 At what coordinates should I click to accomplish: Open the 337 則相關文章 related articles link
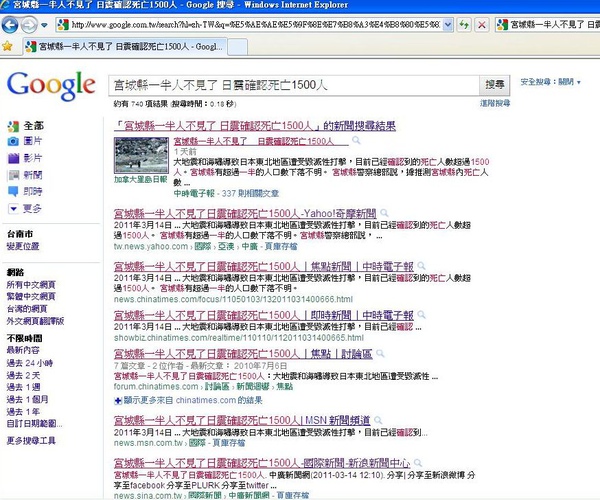pyautogui.click(x=250, y=194)
